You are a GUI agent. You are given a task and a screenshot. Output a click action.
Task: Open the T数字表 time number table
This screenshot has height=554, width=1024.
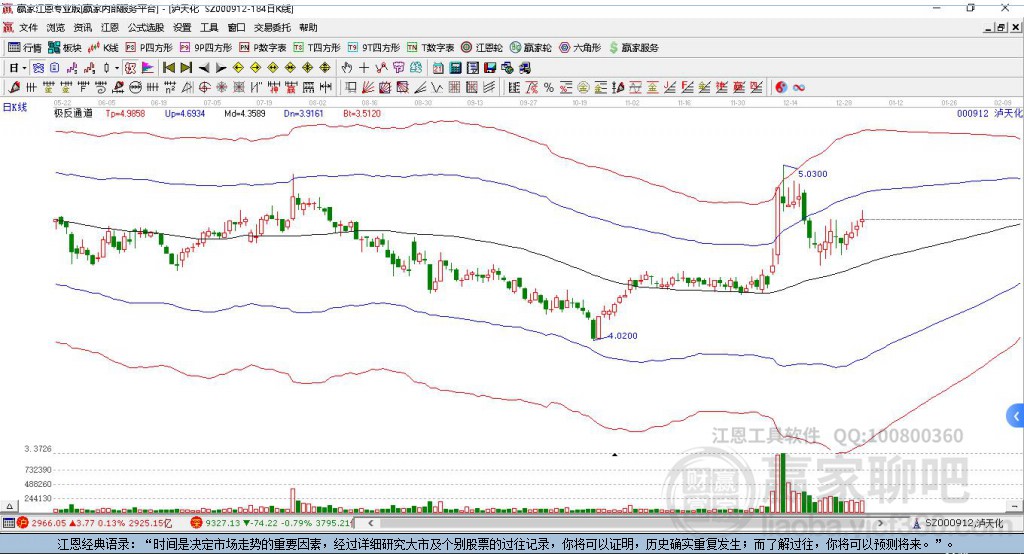click(x=430, y=48)
